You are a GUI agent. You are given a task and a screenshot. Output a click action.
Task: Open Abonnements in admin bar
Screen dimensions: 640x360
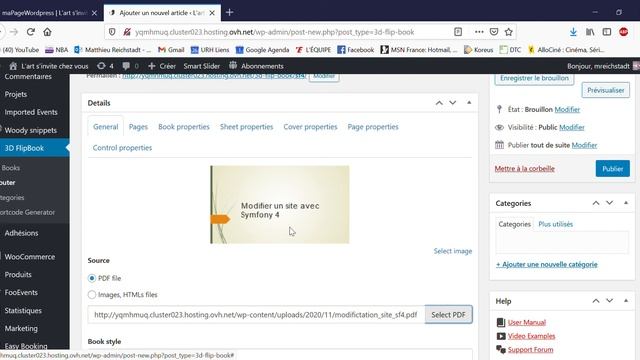pyautogui.click(x=256, y=66)
